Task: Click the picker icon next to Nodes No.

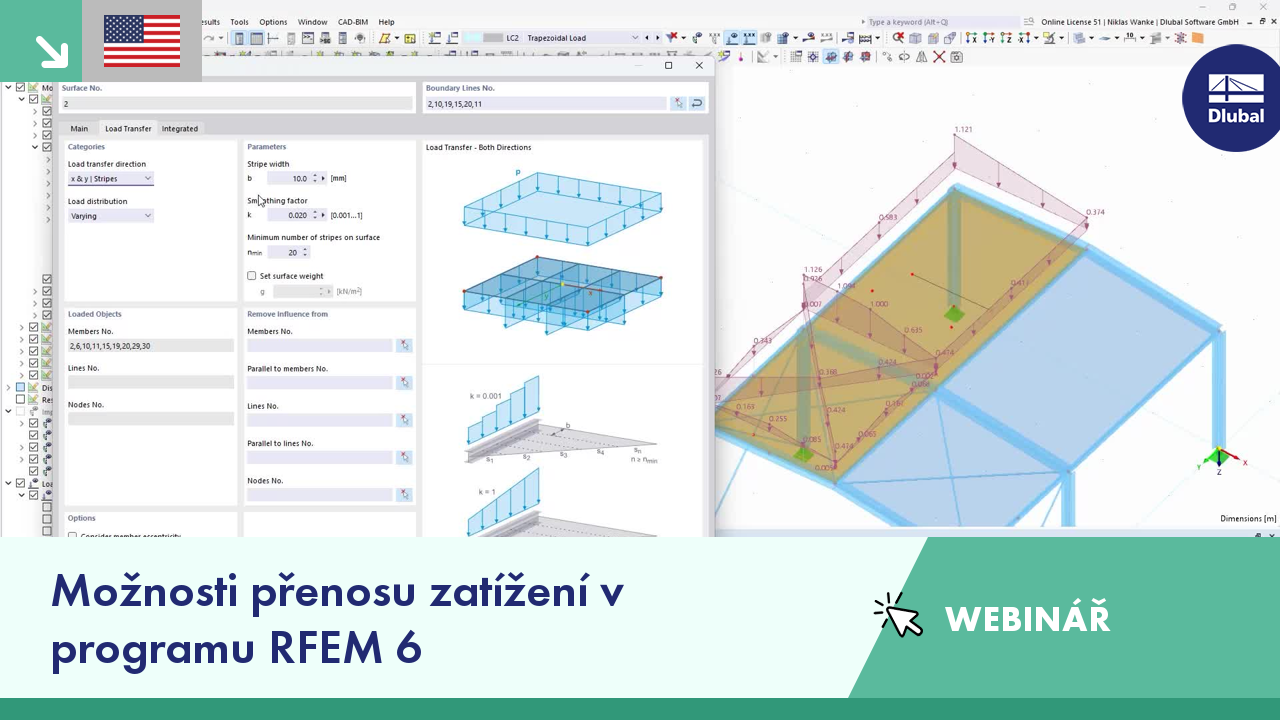Action: tap(405, 494)
